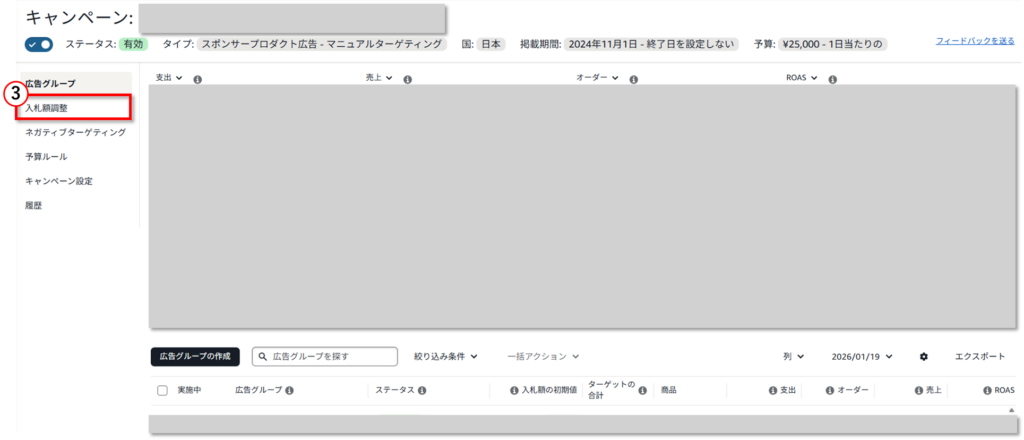Select 広告グループ in the sidebar

click(x=50, y=84)
